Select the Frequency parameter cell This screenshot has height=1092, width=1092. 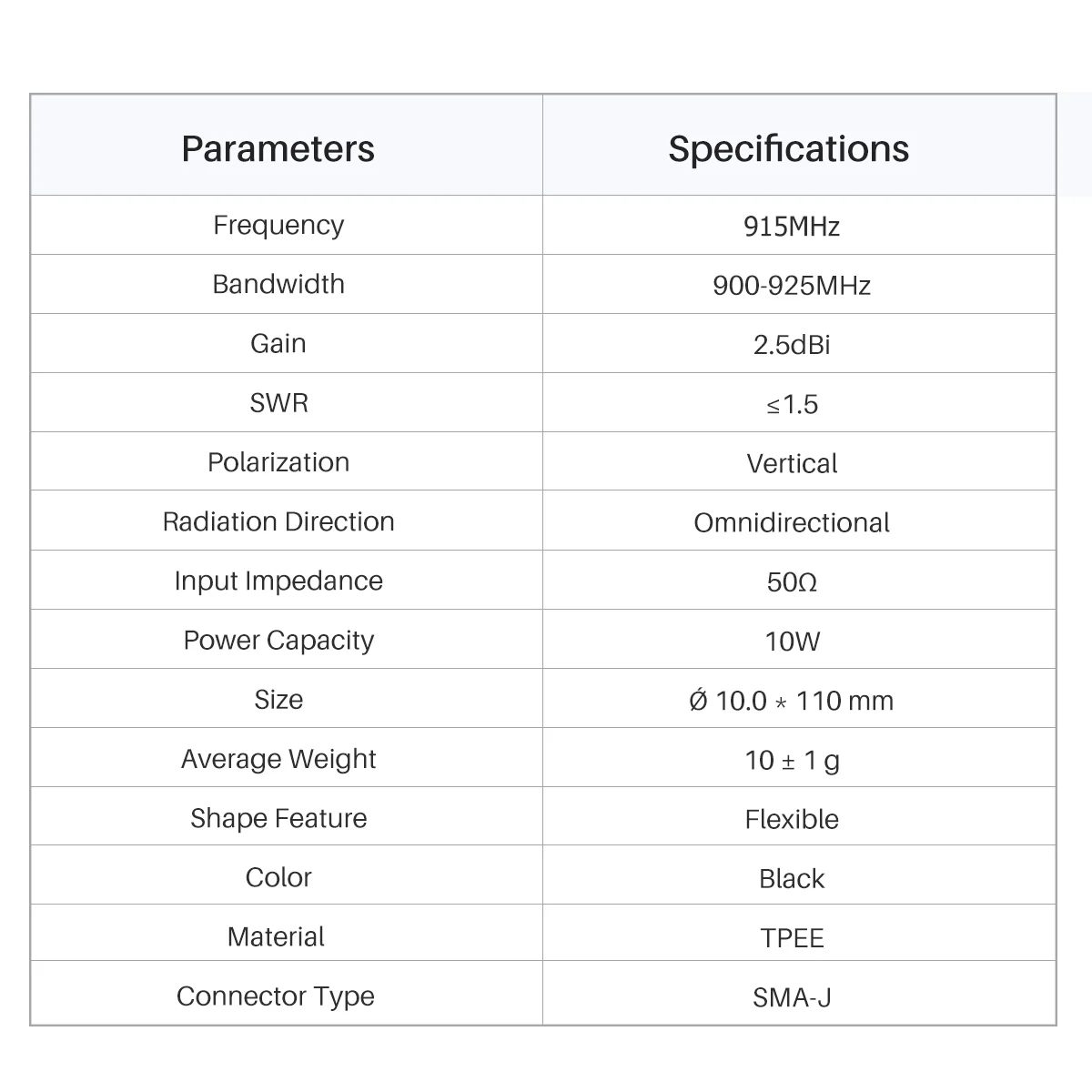pos(278,225)
